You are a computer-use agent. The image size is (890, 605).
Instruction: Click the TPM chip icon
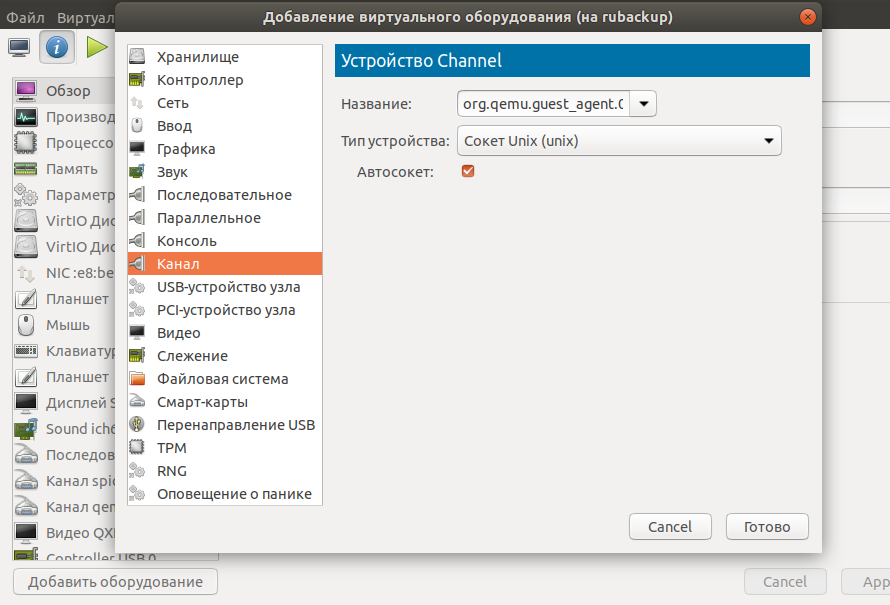[x=138, y=448]
